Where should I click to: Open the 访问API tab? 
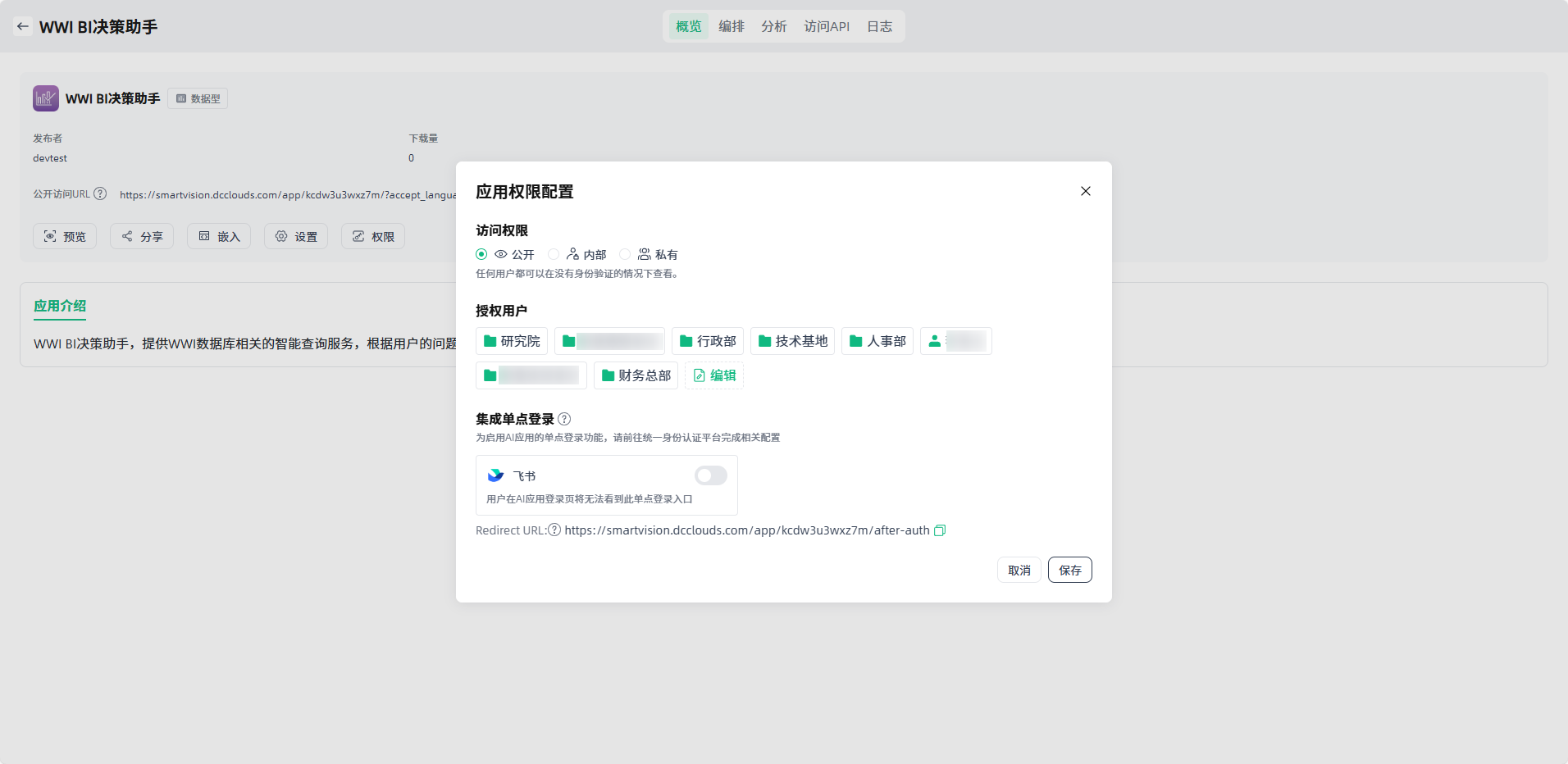(826, 26)
